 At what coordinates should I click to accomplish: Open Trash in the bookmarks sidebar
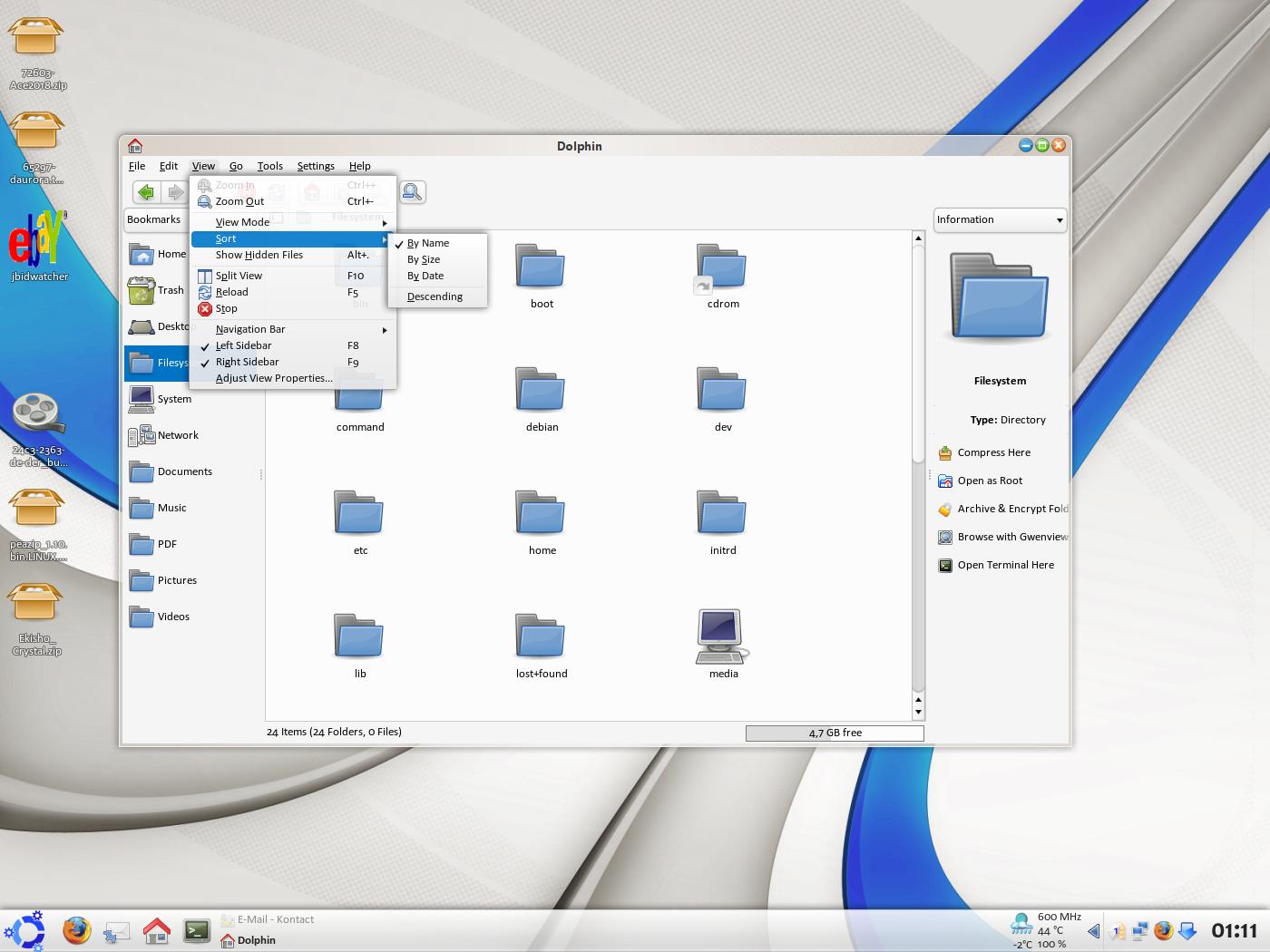[156, 290]
